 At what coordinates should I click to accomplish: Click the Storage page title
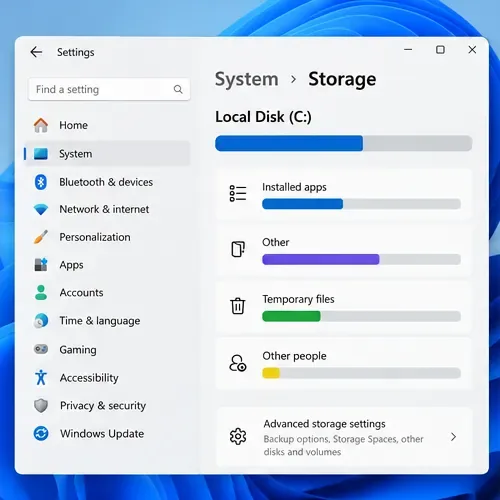point(342,79)
